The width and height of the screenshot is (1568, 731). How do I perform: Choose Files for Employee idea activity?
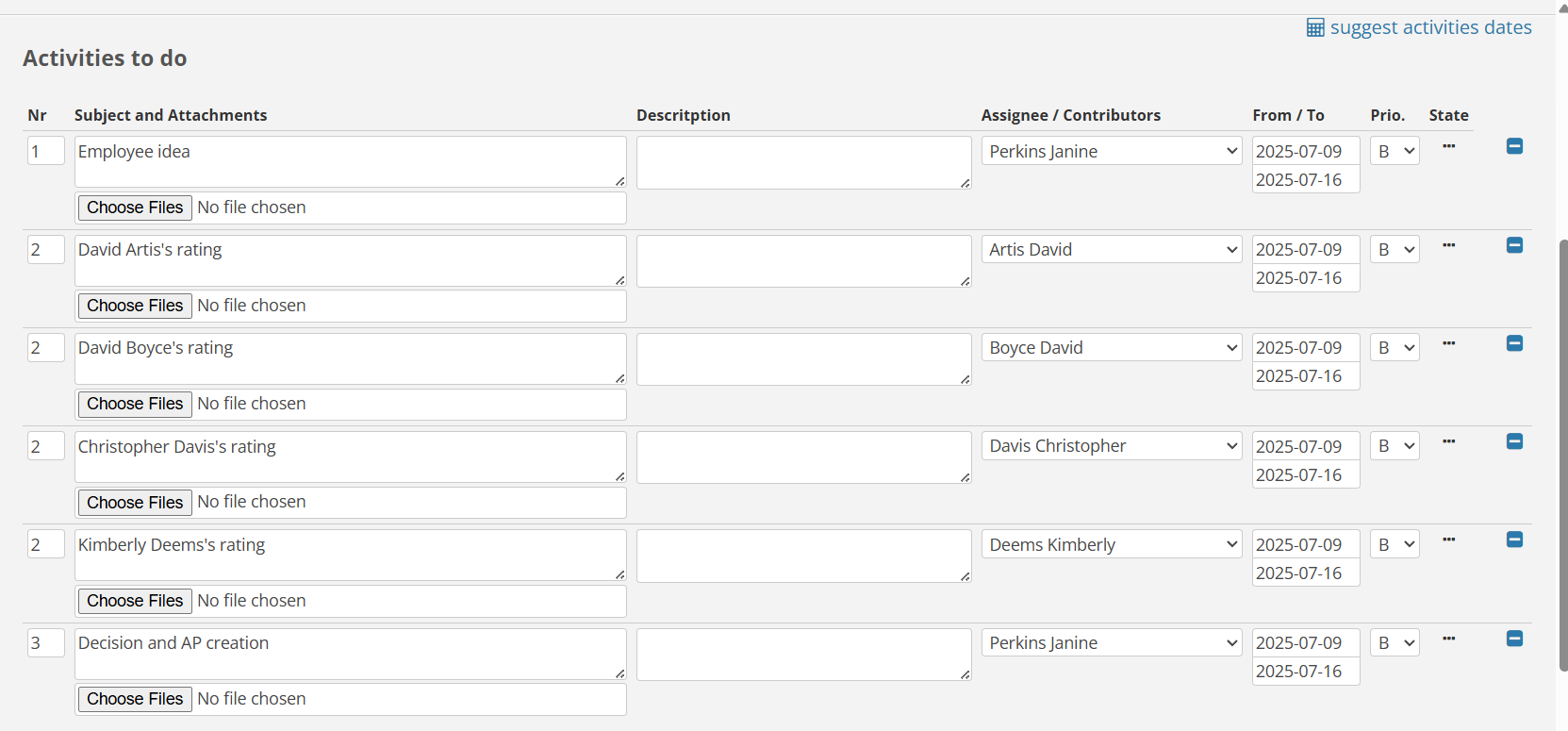[135, 208]
